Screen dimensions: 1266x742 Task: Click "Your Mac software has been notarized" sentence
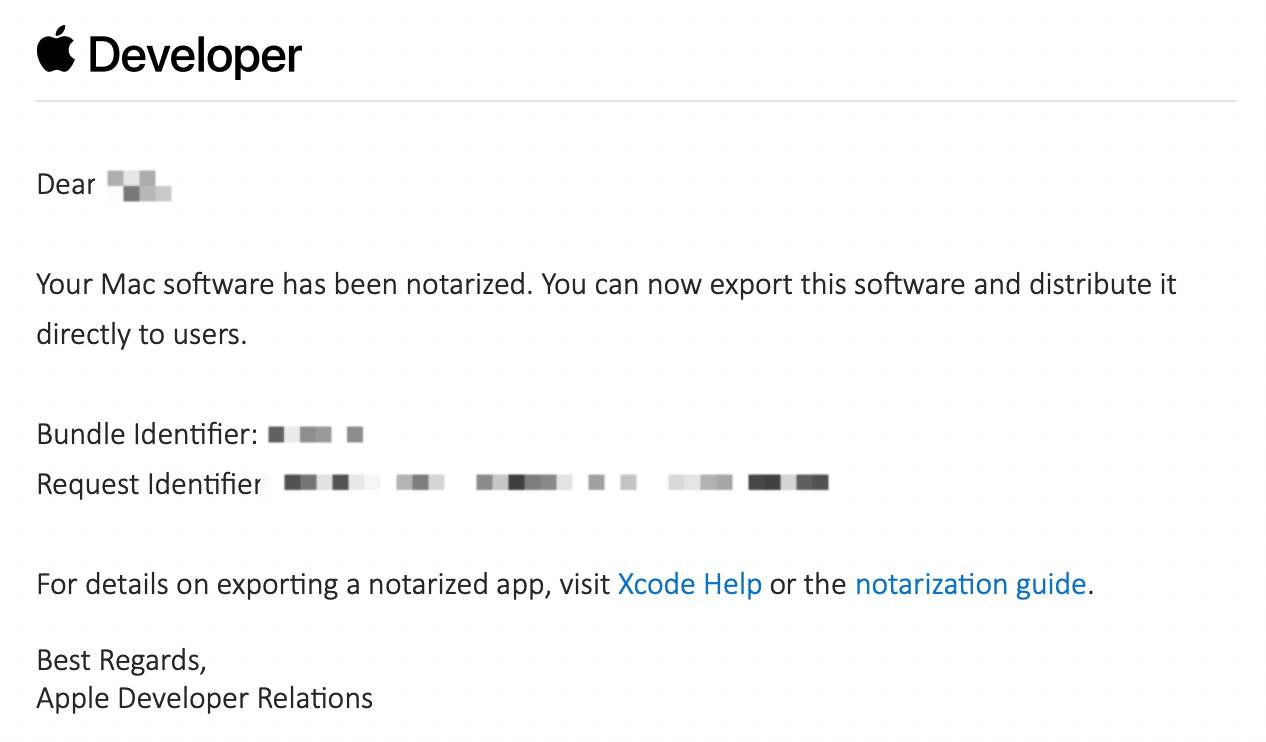click(285, 284)
